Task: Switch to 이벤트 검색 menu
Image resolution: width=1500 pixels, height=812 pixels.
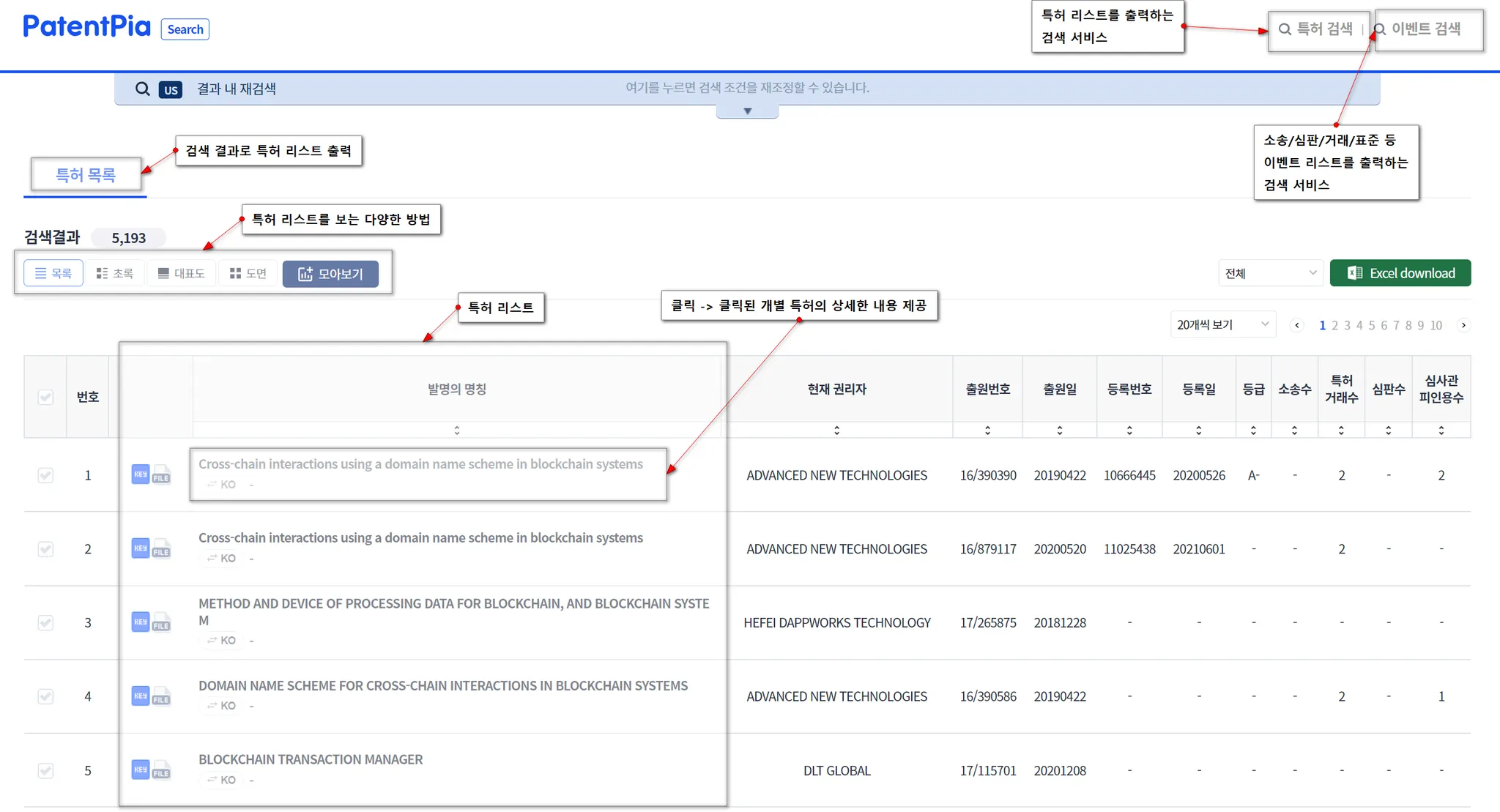Action: [1425, 29]
